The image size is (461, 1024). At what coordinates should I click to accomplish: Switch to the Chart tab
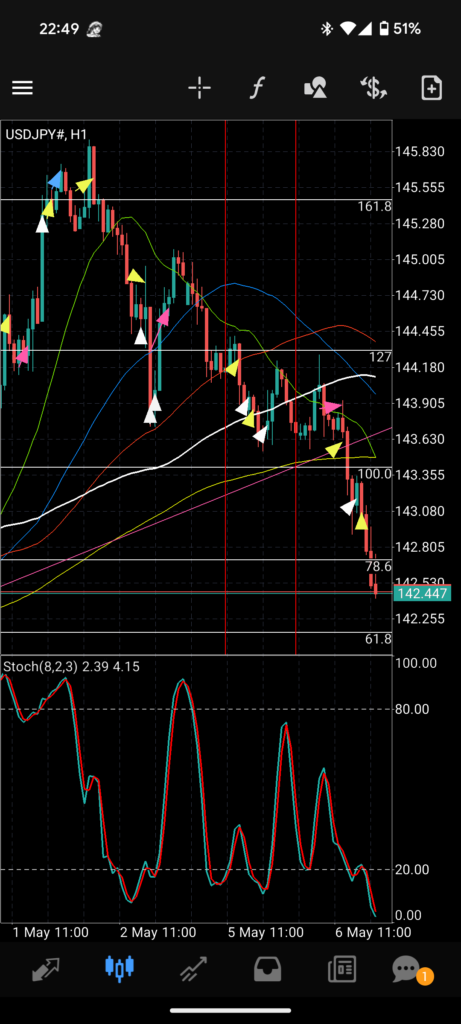(119, 969)
